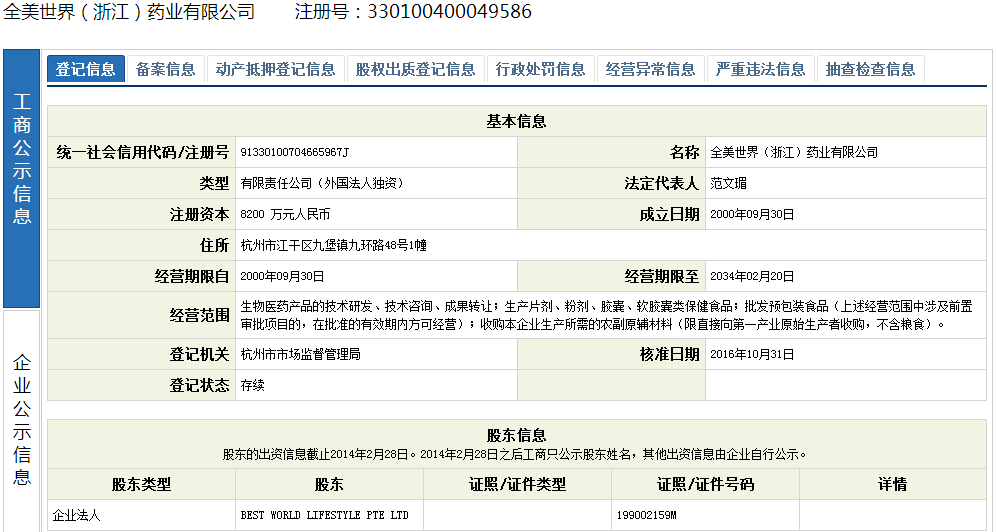Click the 统一社会信用代码/注册号 label
Screen dimensions: 996x532
(142, 152)
